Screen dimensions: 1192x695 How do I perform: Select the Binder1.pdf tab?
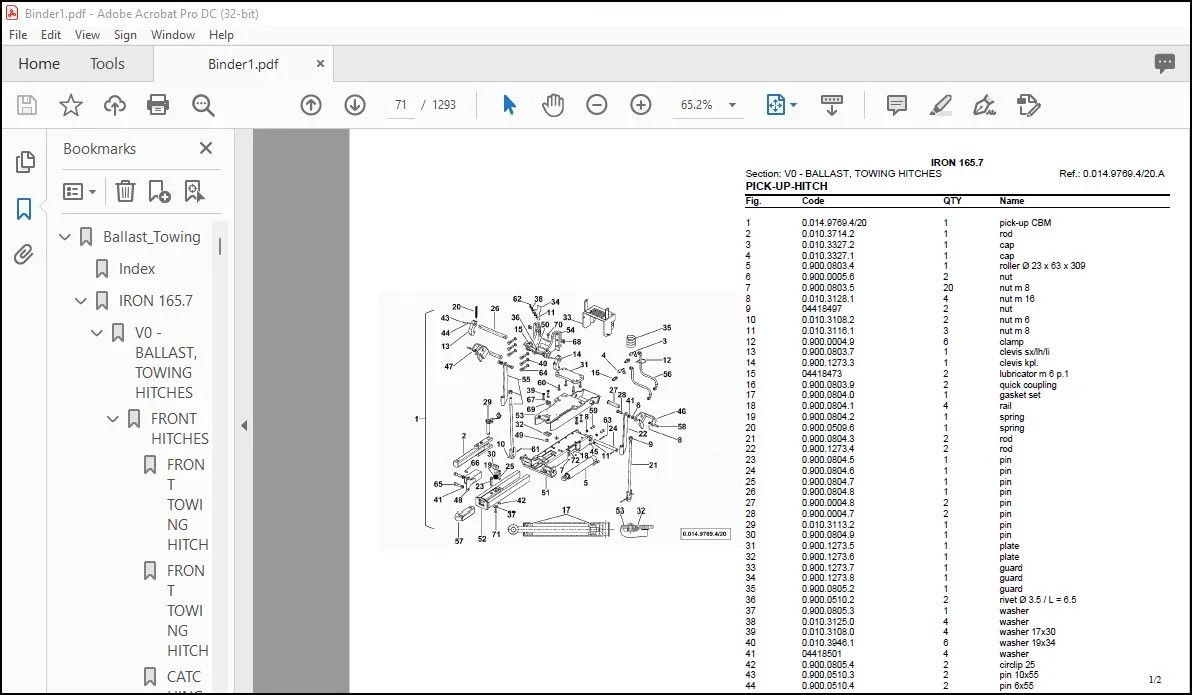243,64
